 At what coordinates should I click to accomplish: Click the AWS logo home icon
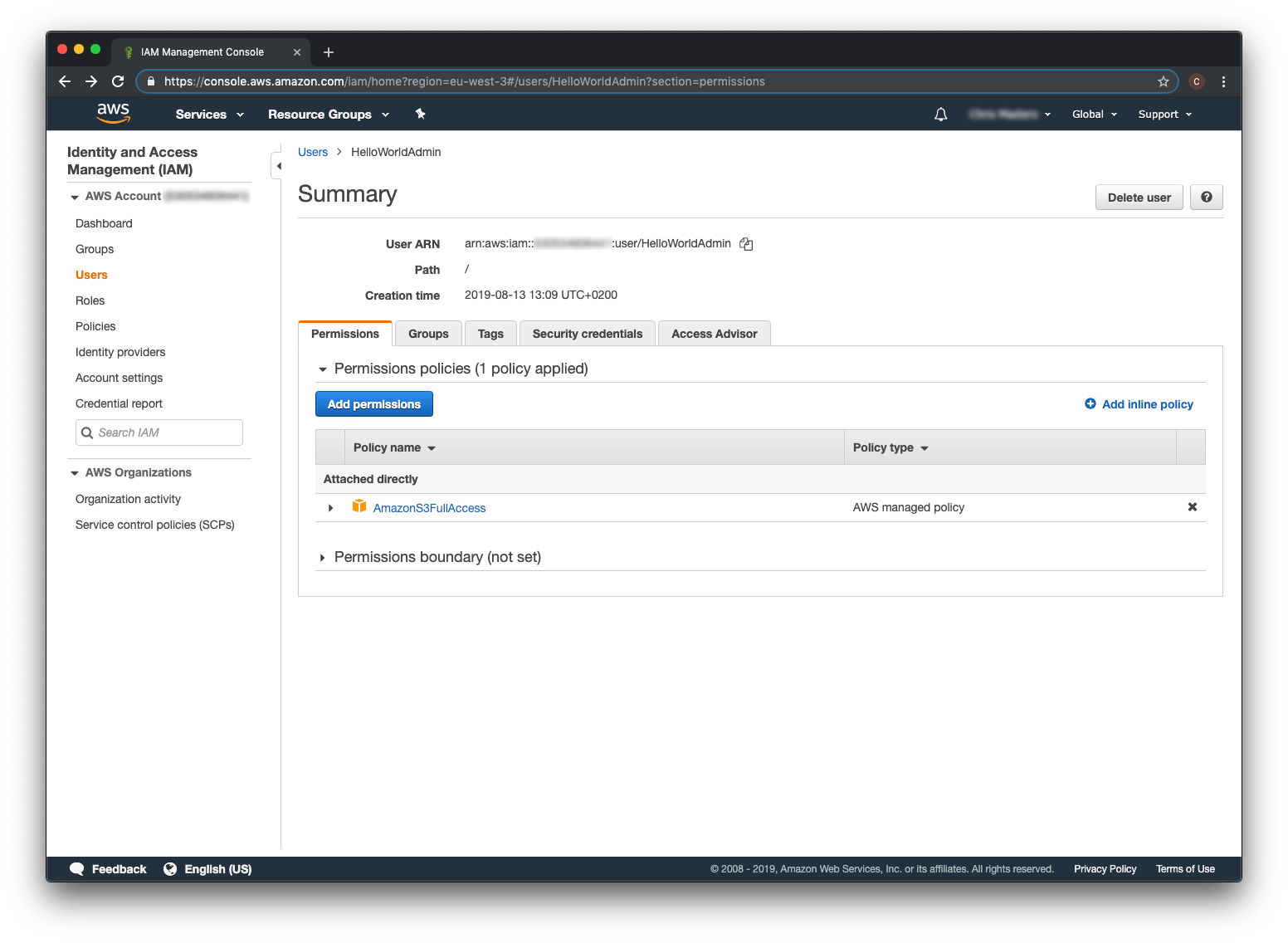click(113, 113)
